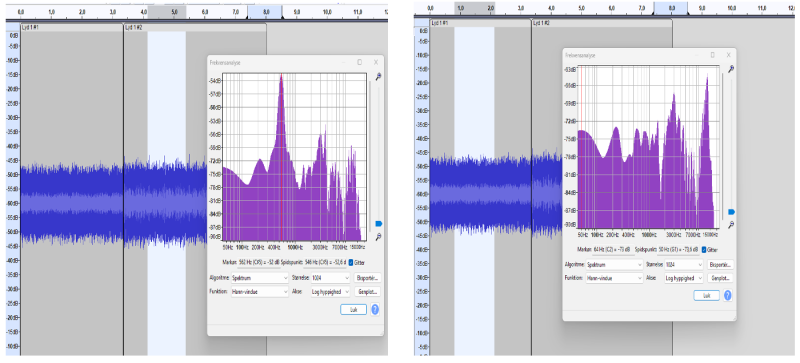
Task: Click Genplot in the 562 Hz analysis dialog
Action: pos(367,292)
